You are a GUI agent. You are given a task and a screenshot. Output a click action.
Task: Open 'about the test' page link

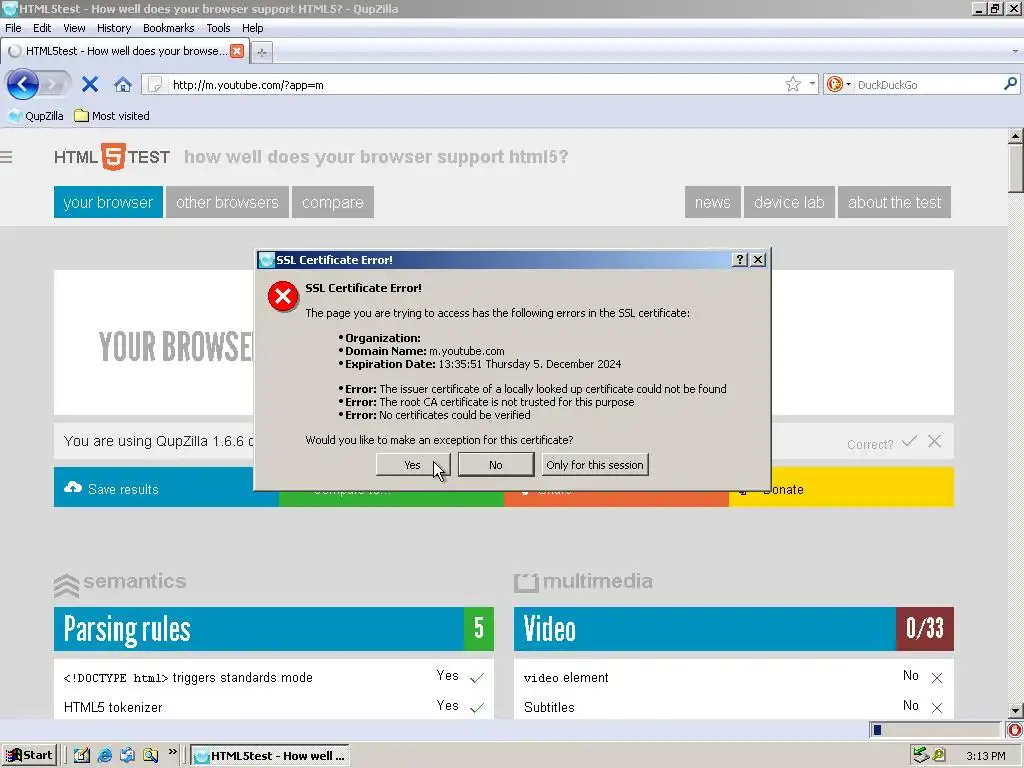[894, 202]
